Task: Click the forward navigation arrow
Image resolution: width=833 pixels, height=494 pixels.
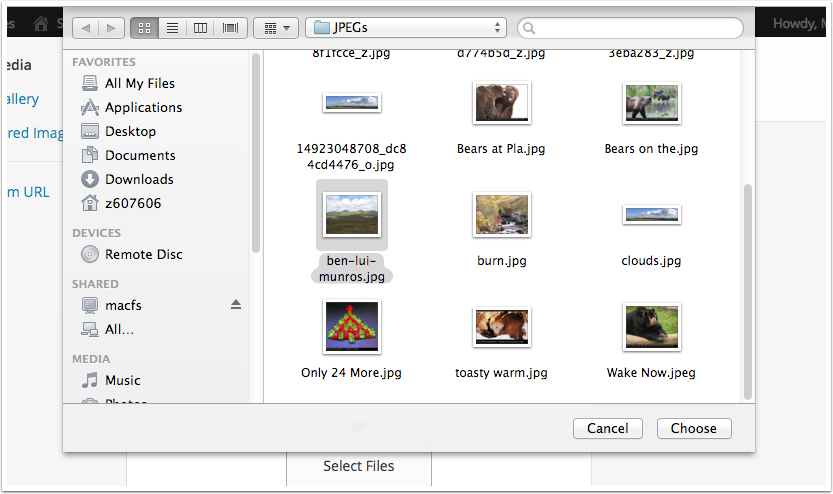Action: click(111, 28)
